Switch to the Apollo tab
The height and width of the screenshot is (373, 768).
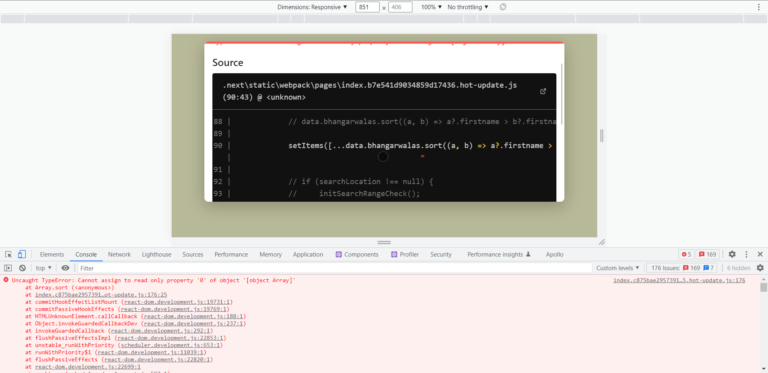coord(554,255)
